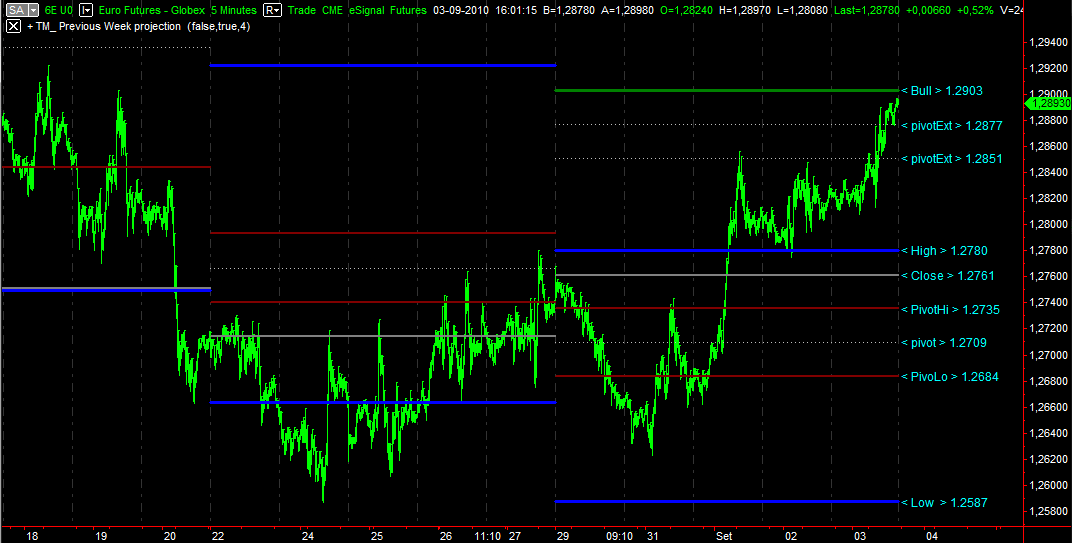Click the 'Set' month label on the time axis
The image size is (1072, 543).
[x=723, y=536]
